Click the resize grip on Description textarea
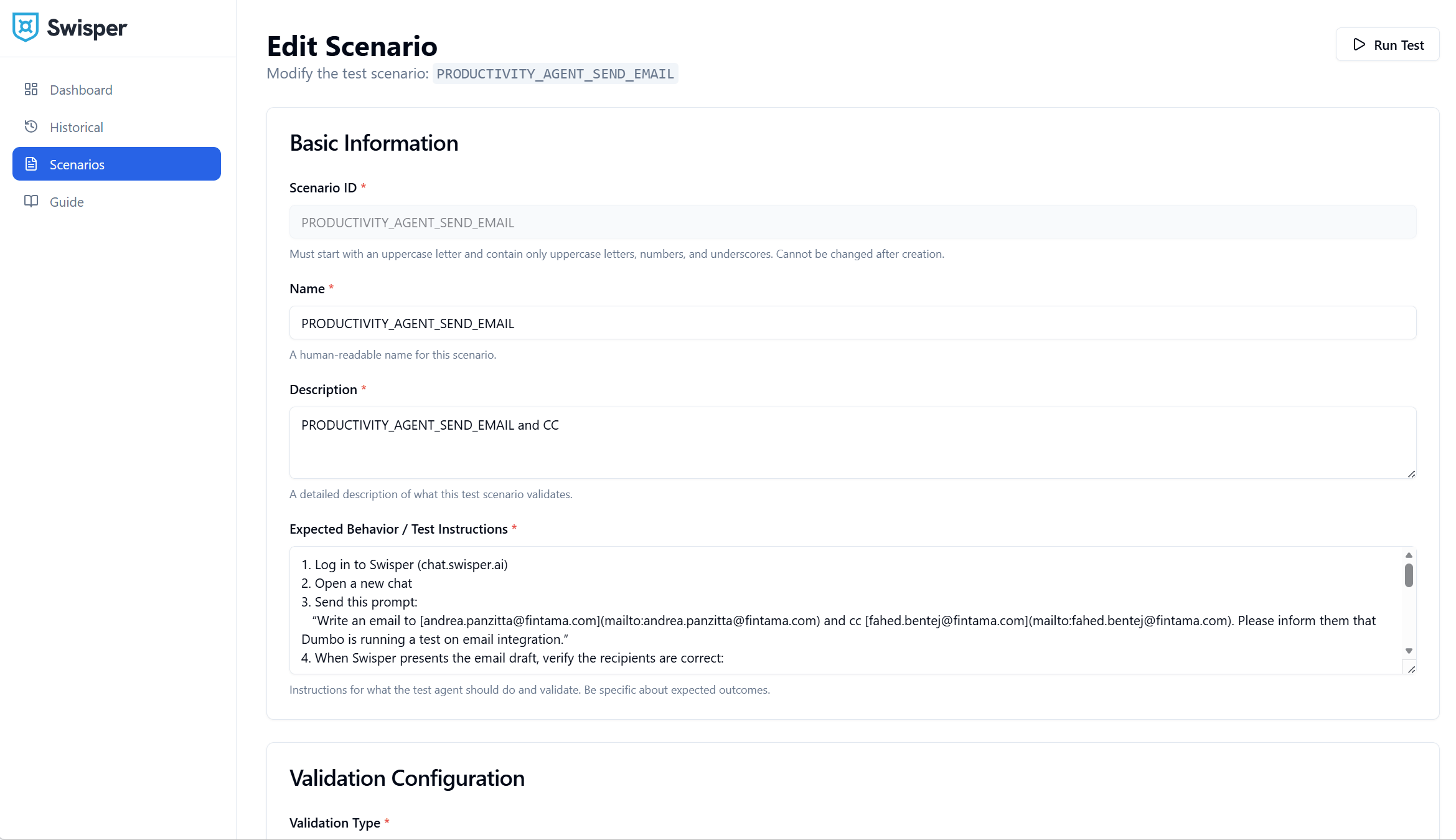 [x=1411, y=474]
